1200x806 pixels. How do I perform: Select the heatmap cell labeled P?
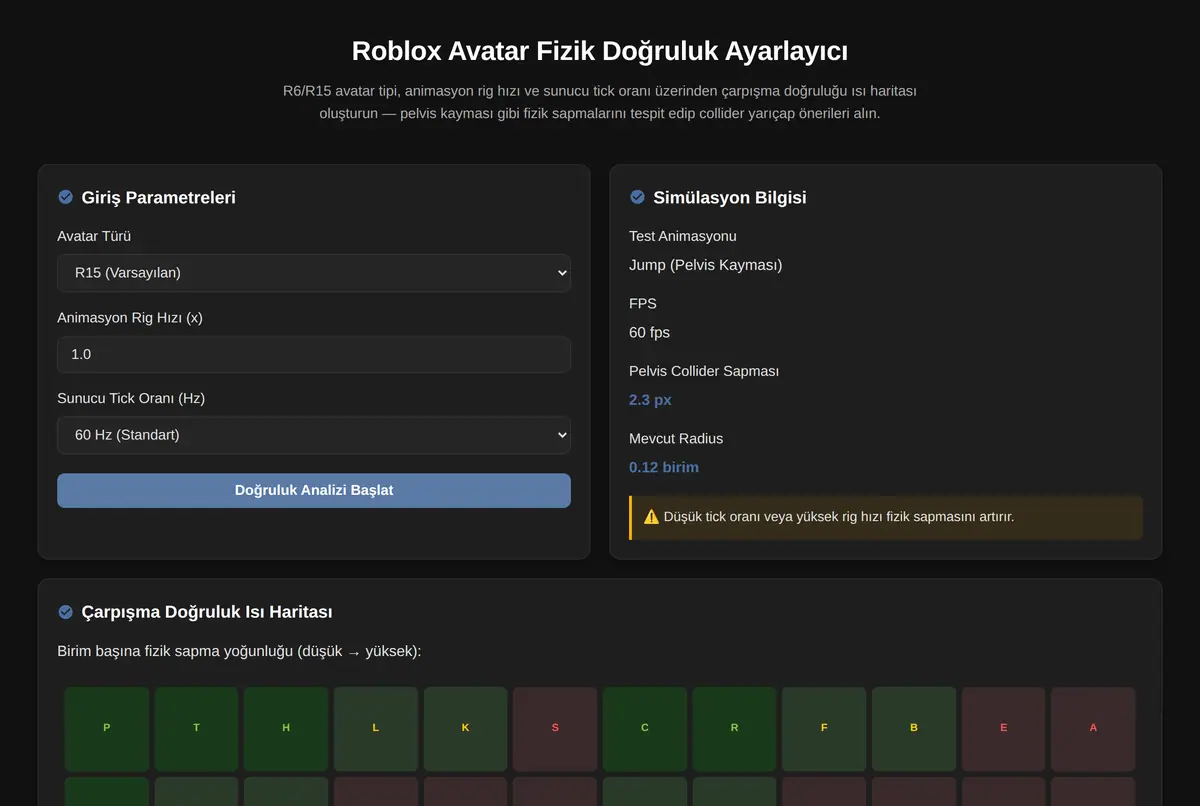click(x=107, y=728)
